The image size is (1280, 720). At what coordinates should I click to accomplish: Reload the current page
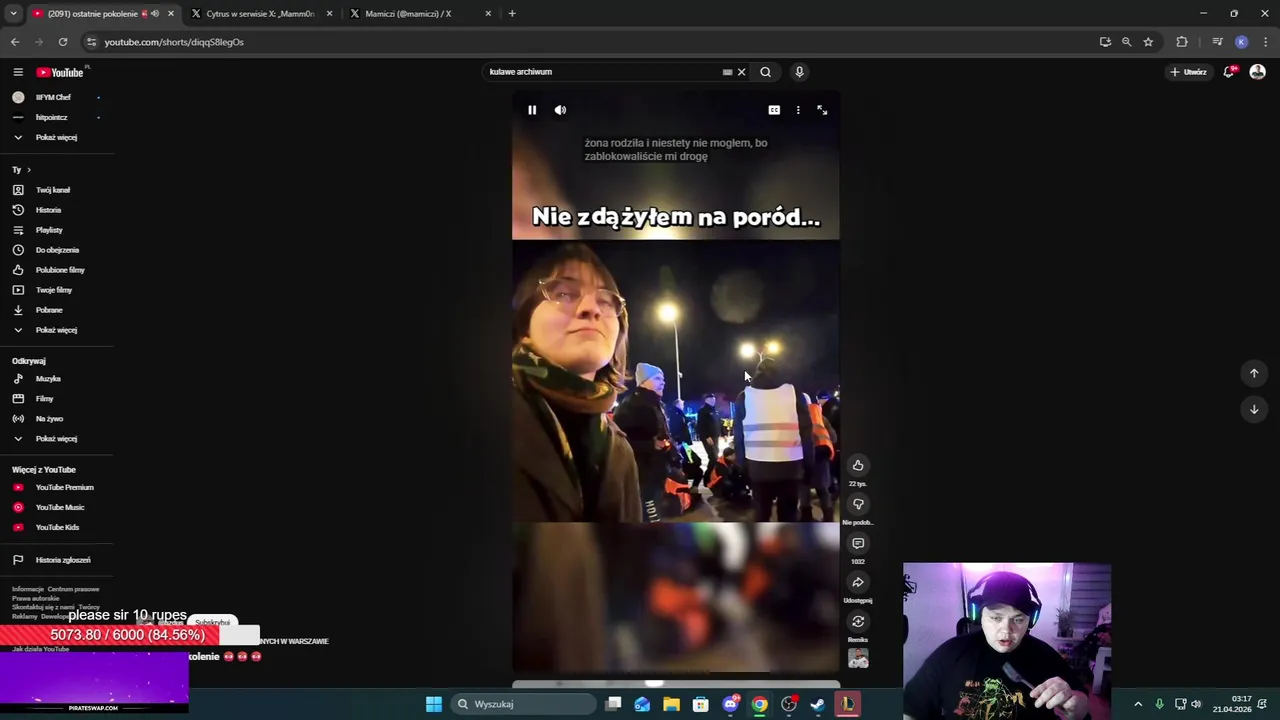[63, 42]
